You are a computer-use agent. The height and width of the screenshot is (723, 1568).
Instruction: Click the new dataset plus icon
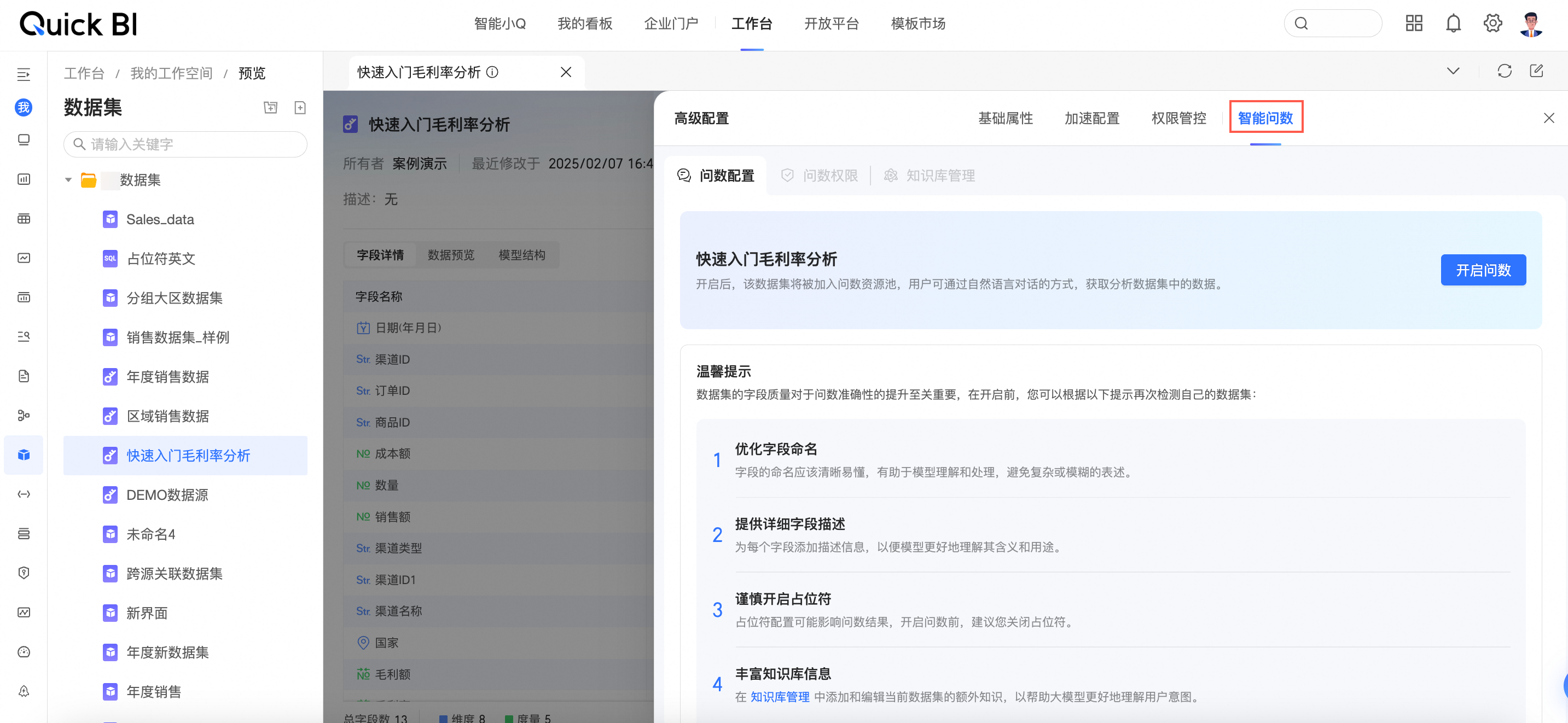point(300,108)
